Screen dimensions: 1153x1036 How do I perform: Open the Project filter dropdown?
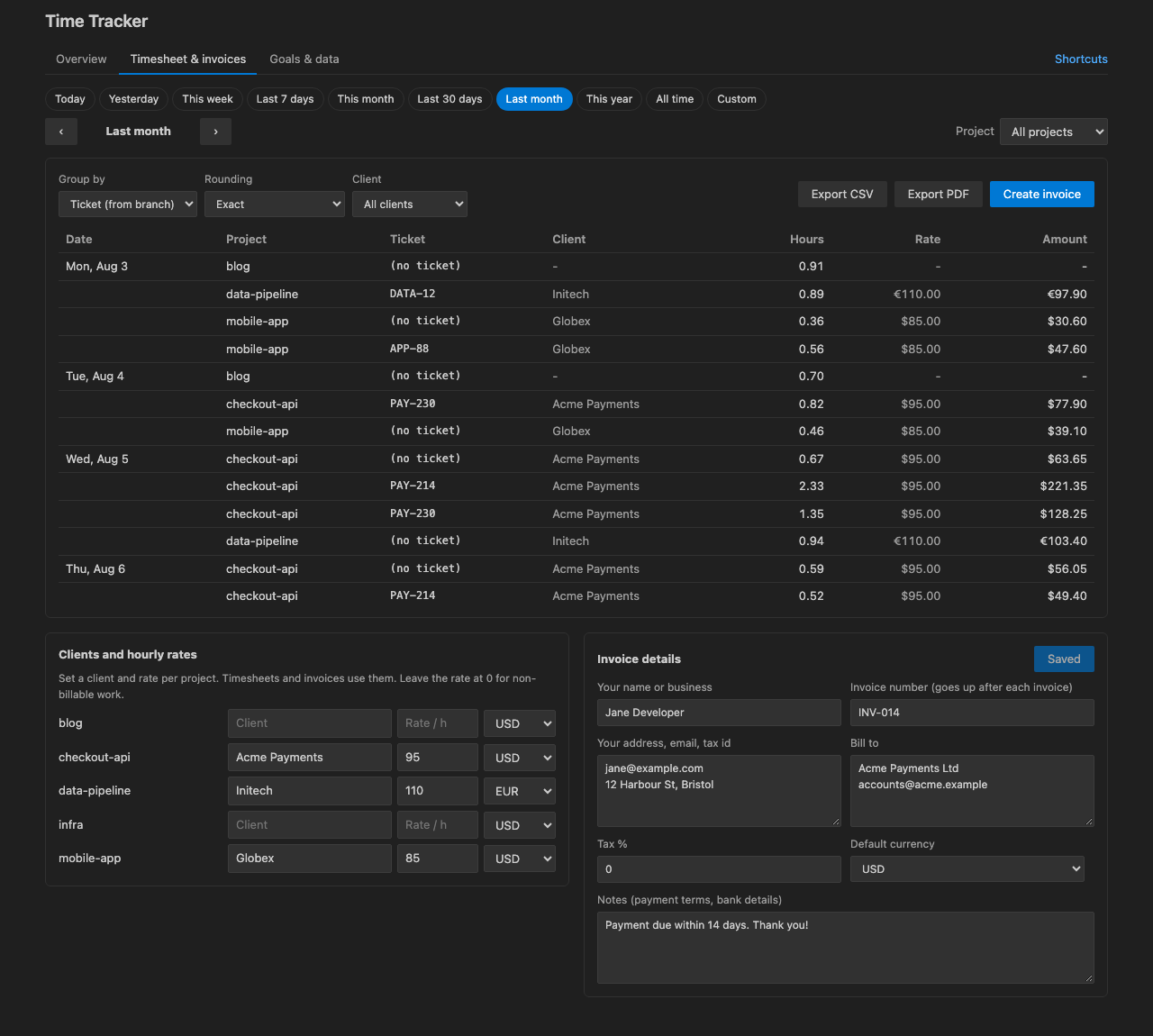tap(1054, 132)
